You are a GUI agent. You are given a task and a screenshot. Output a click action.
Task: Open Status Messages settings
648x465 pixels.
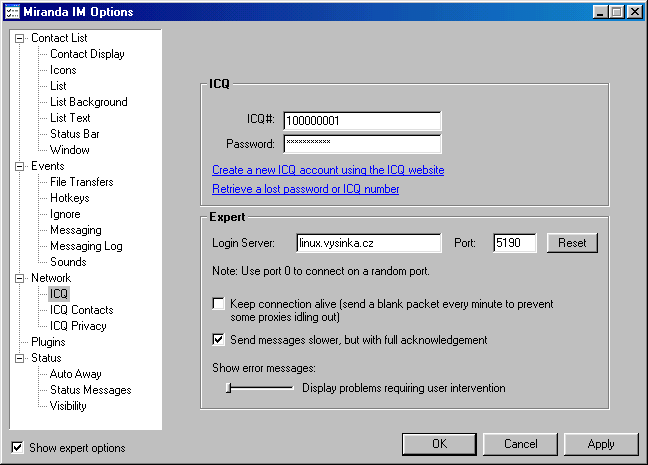91,390
